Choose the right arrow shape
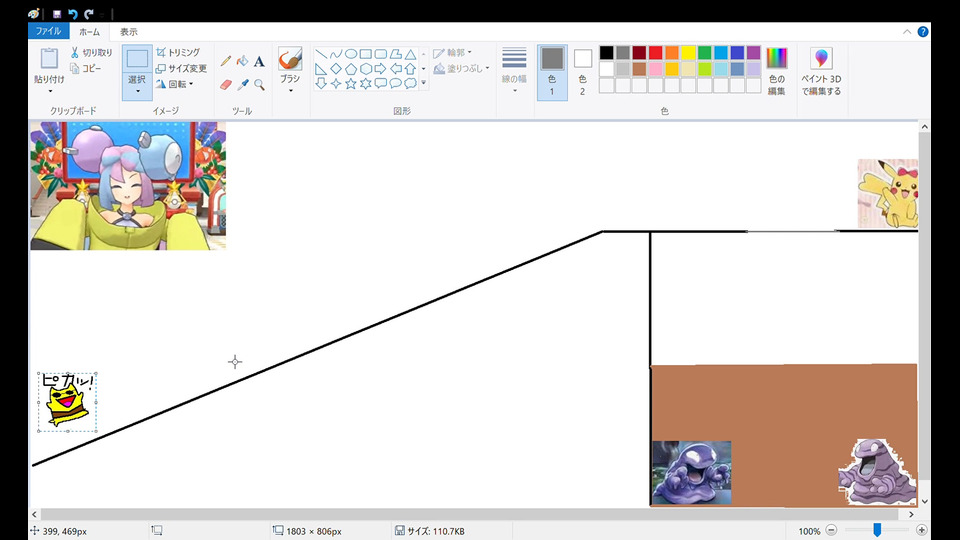 click(x=381, y=69)
